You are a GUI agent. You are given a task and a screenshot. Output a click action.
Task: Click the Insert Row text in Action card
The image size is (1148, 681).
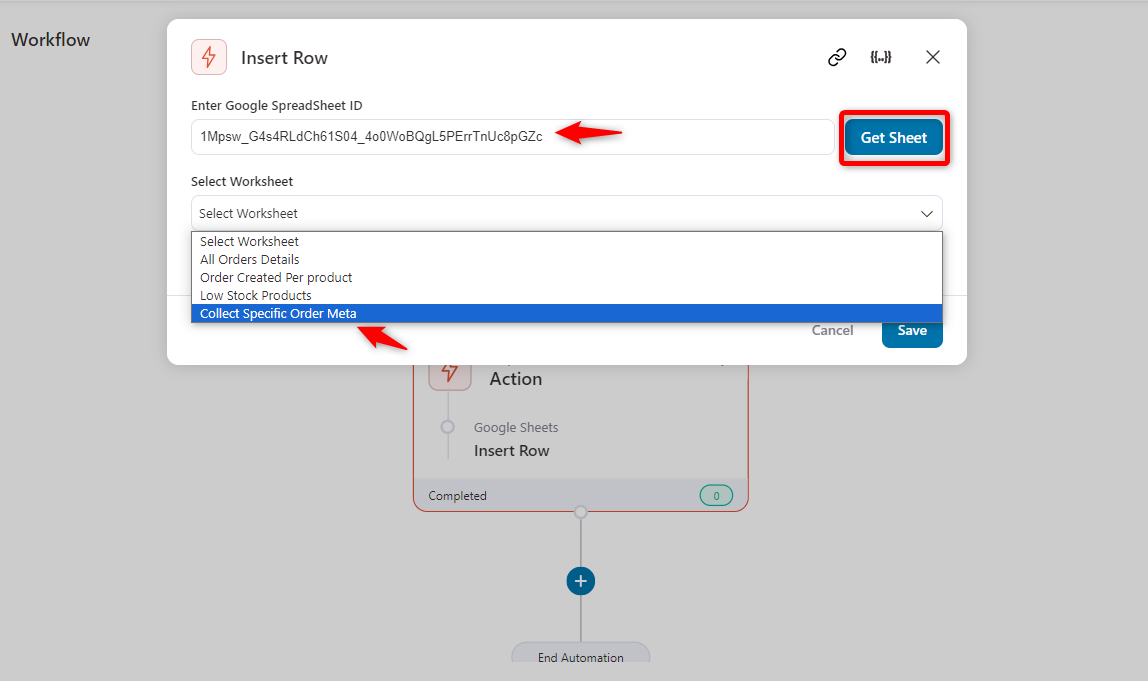click(511, 451)
